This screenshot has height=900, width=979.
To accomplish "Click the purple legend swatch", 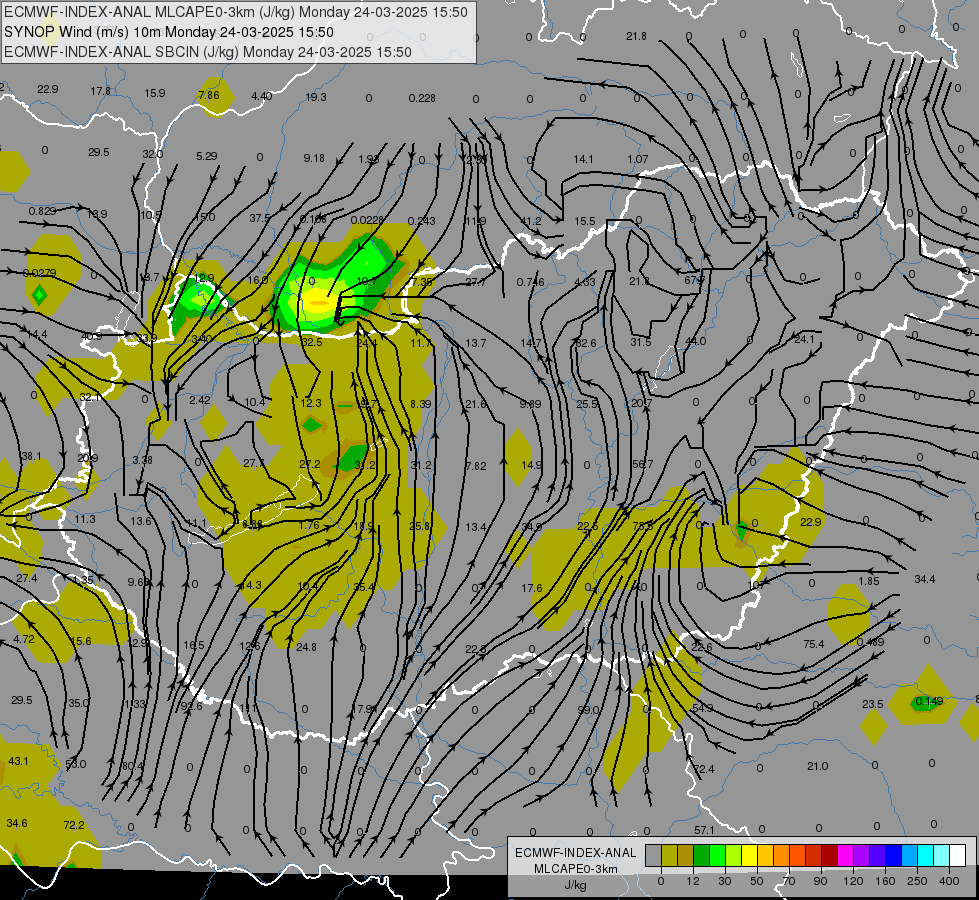I will pyautogui.click(x=861, y=856).
